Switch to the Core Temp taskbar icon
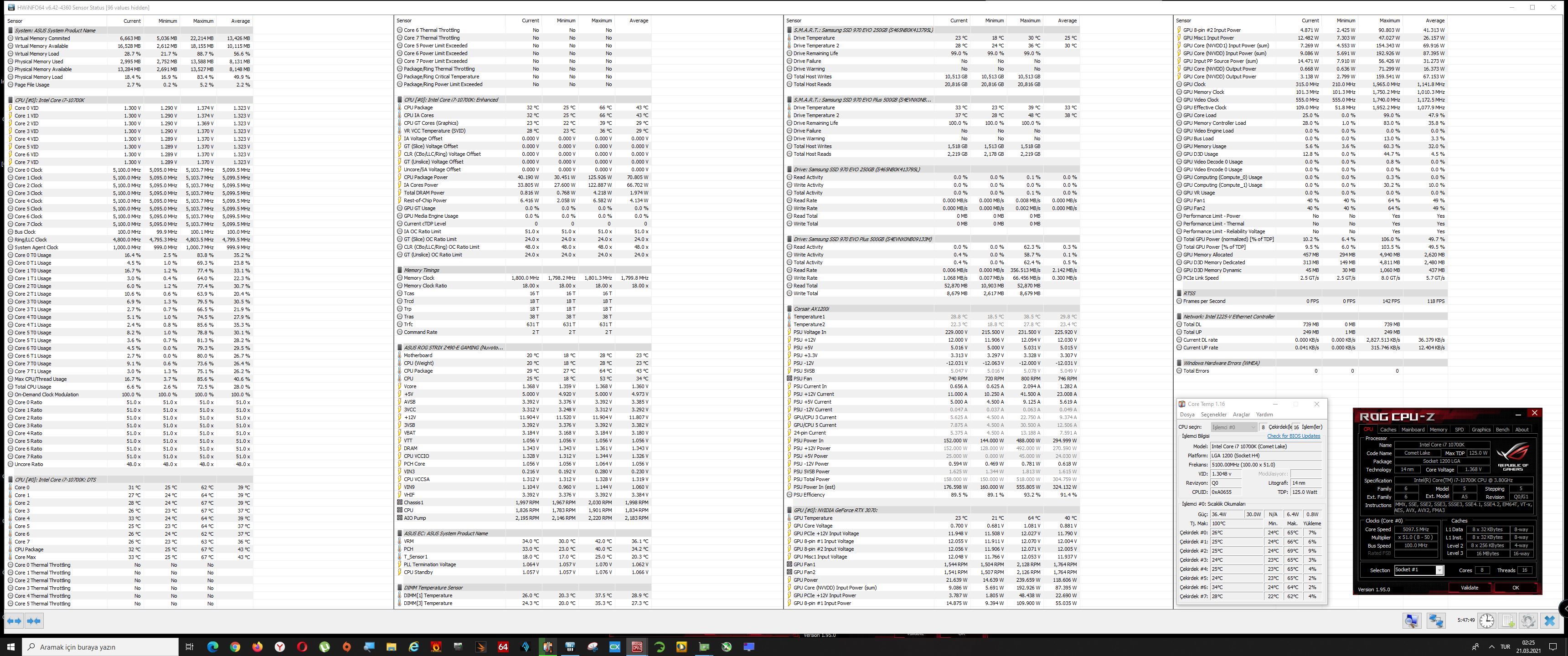 [547, 647]
